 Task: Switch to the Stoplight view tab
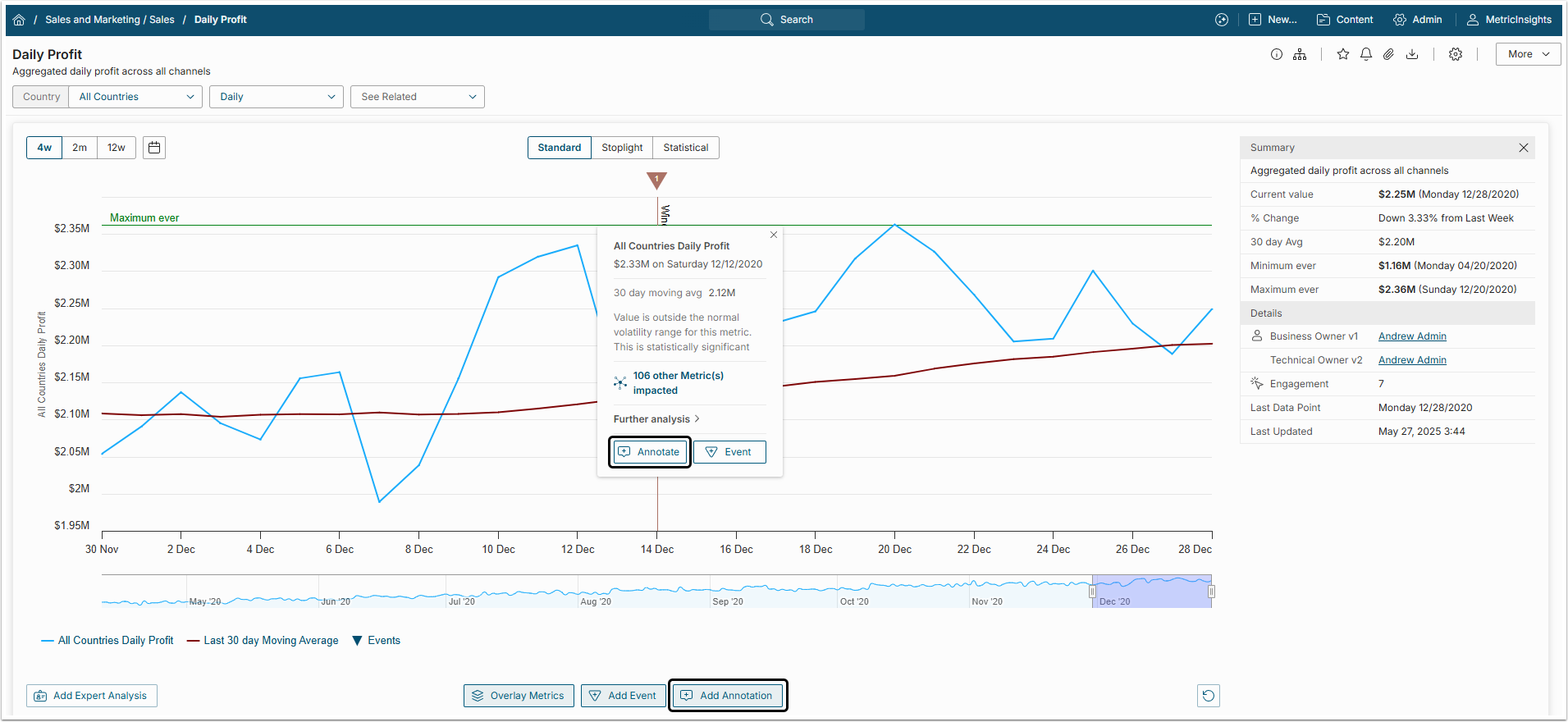click(x=622, y=148)
